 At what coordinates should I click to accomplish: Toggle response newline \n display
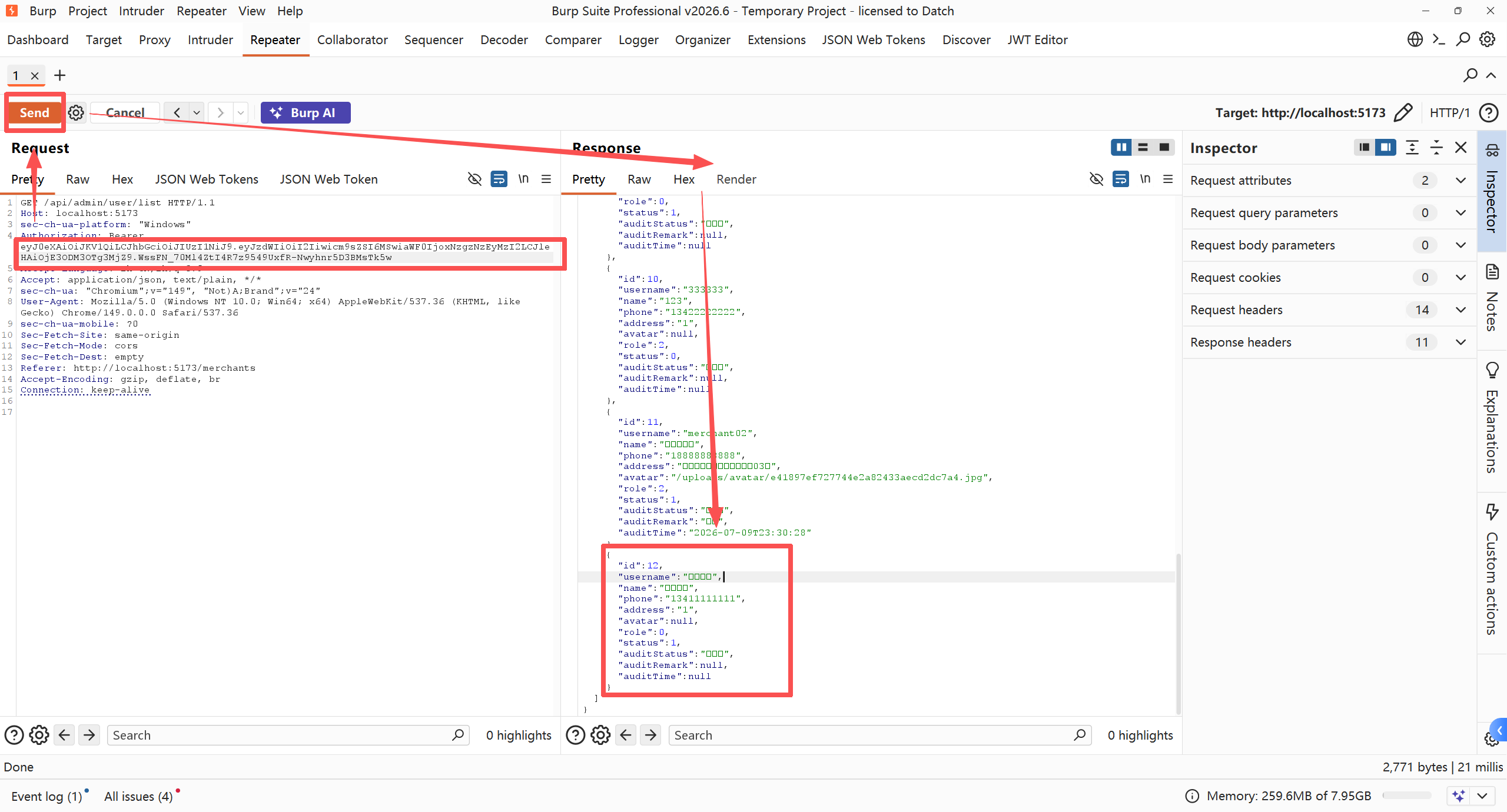pyautogui.click(x=1144, y=178)
